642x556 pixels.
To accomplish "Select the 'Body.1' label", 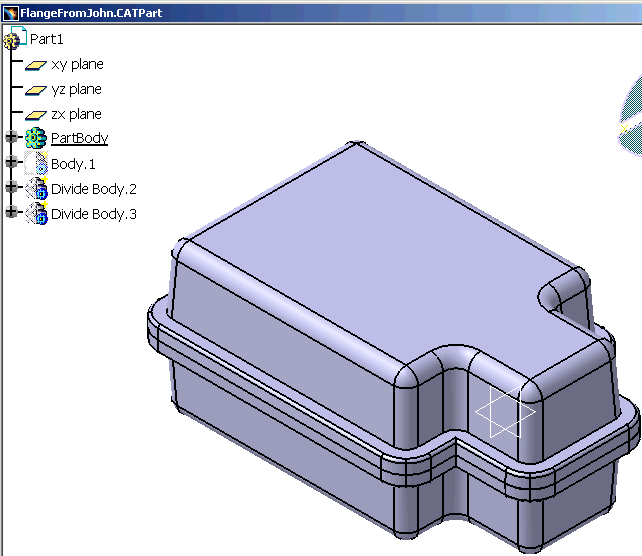I will (73, 164).
